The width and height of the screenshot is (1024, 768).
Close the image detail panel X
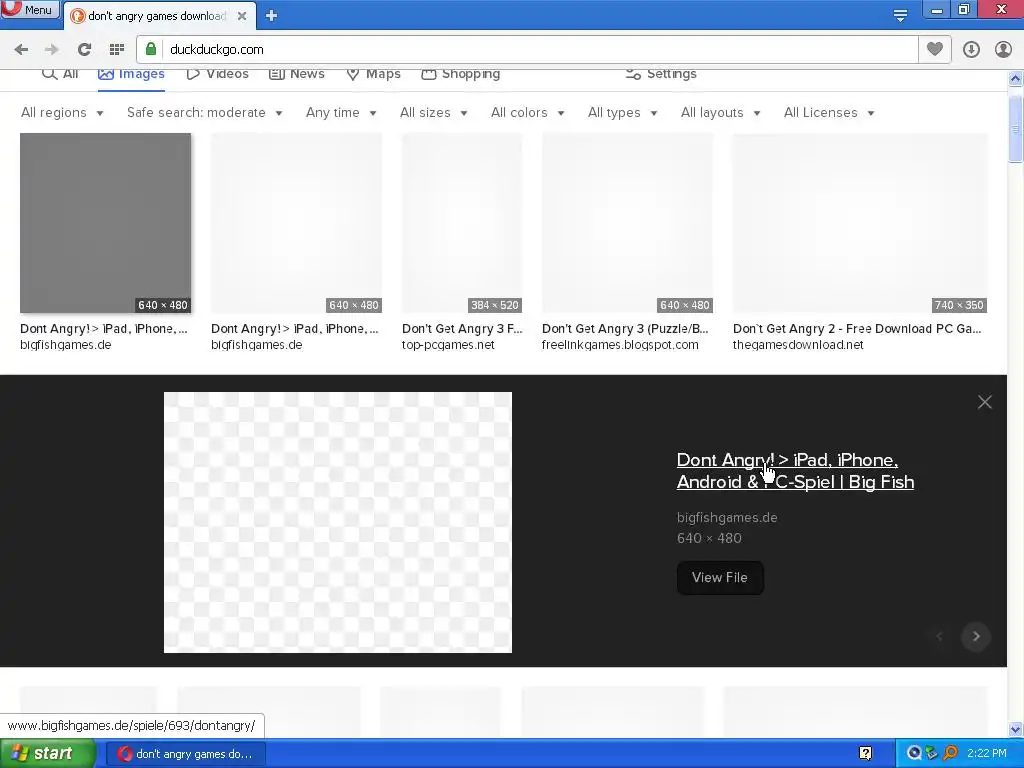(x=985, y=402)
